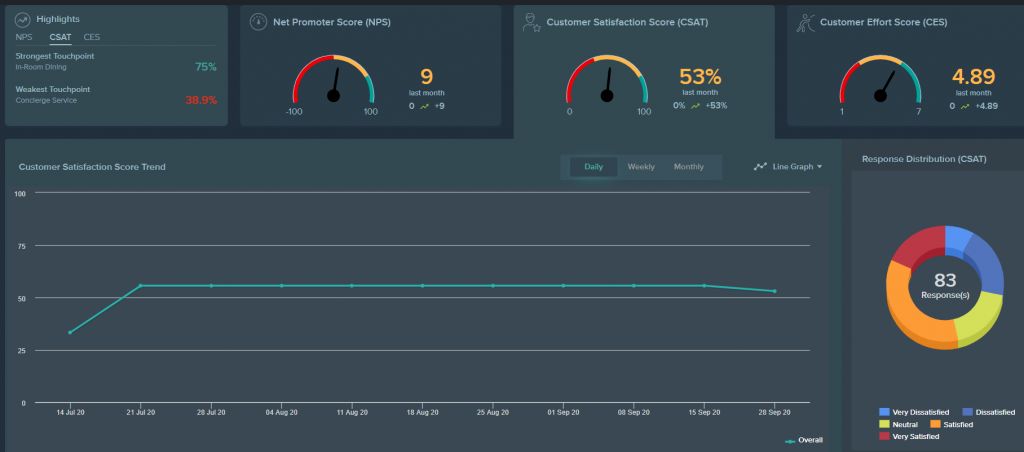Viewport: 1024px width, 452px height.
Task: Click the CSAT green trend arrow icon
Action: [x=694, y=105]
